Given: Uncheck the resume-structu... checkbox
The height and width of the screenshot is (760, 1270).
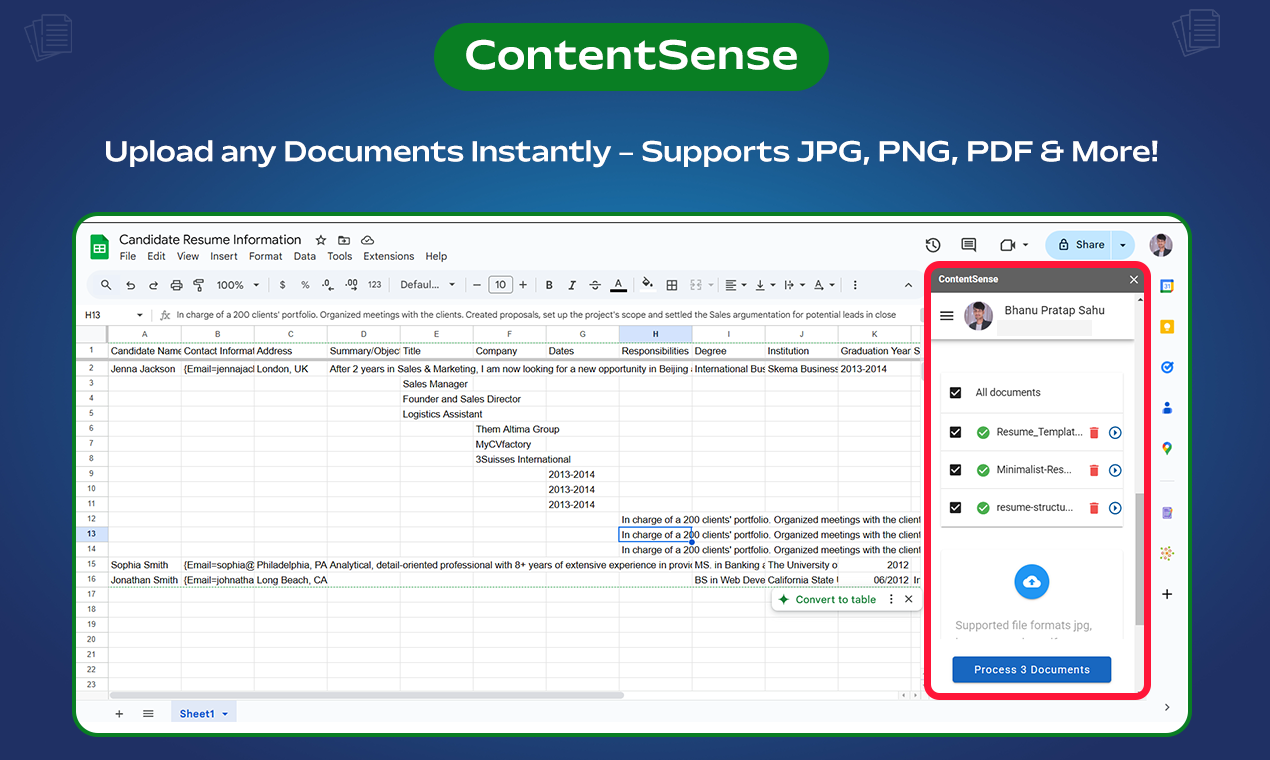Looking at the screenshot, I should click(955, 508).
